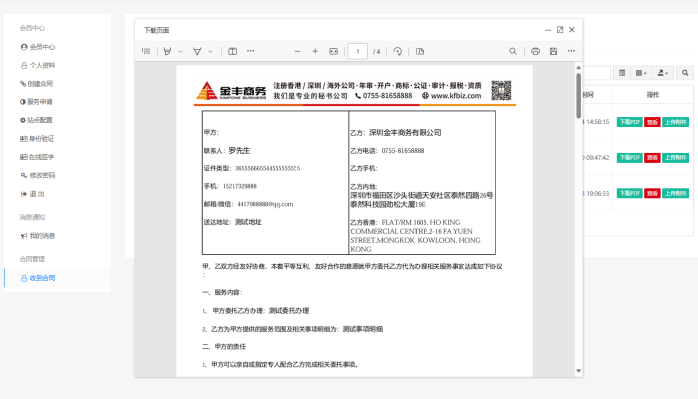
Task: Rotate the PDF page
Action: click(398, 51)
